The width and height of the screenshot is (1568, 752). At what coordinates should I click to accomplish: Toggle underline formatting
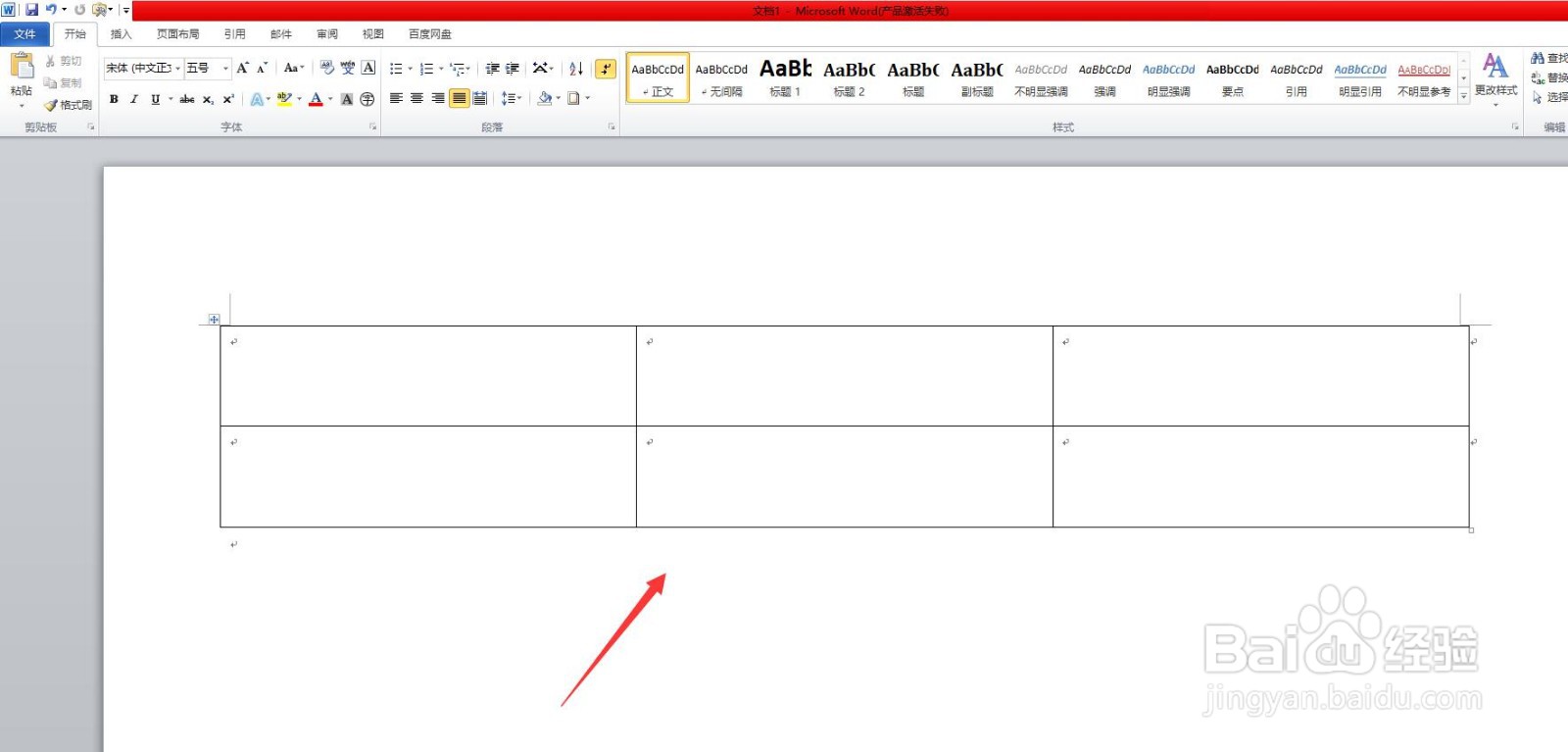(x=155, y=99)
